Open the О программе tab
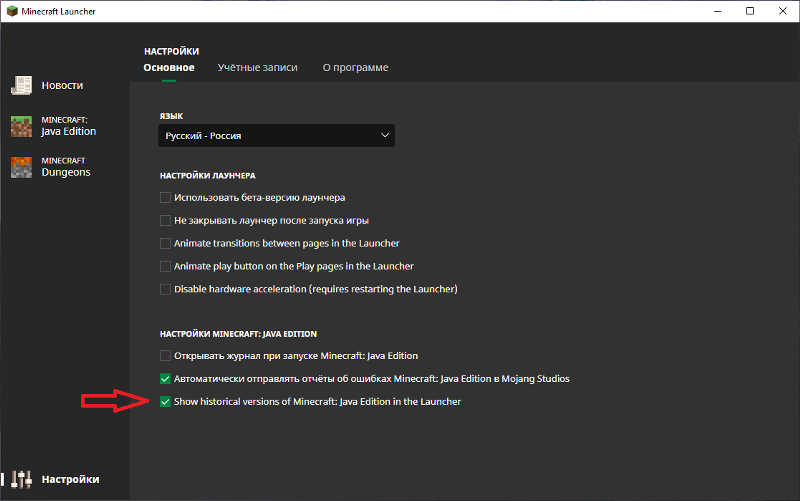Viewport: 800px width, 501px height. click(x=355, y=67)
